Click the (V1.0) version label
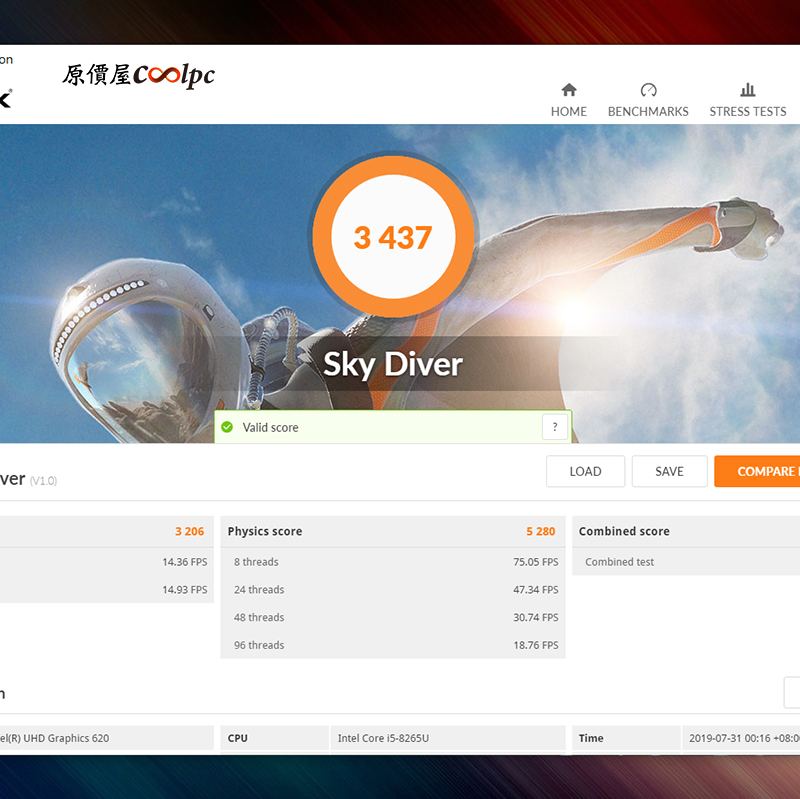Screen dimensions: 800x799 pos(43,481)
